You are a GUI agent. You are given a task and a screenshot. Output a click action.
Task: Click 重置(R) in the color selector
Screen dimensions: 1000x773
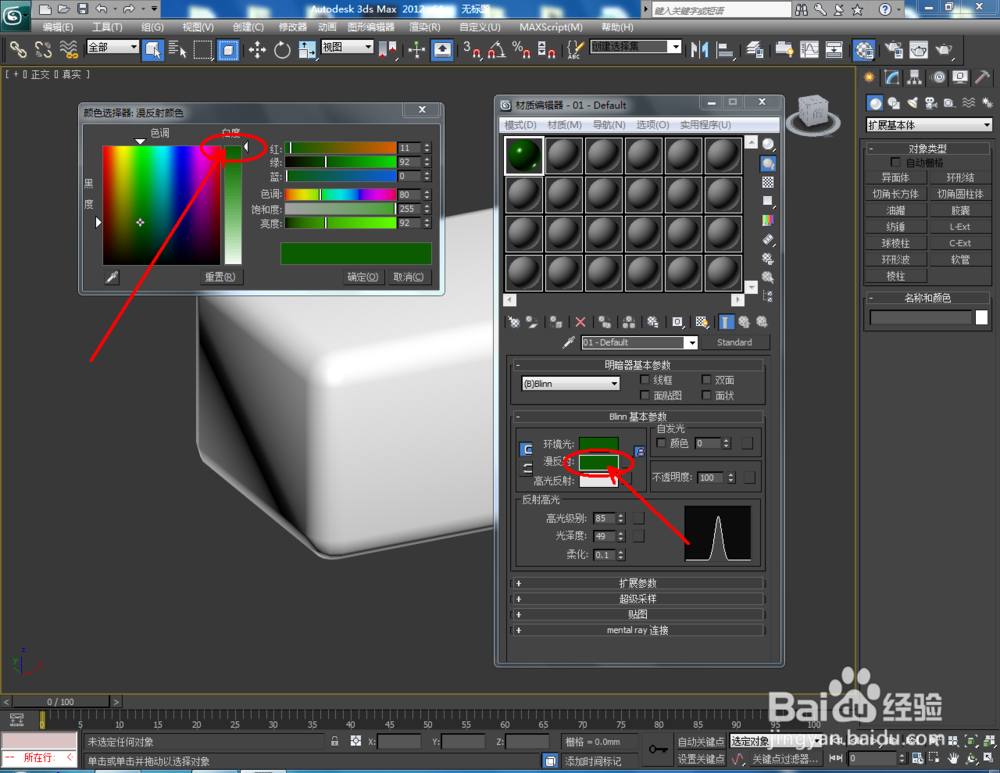[220, 277]
